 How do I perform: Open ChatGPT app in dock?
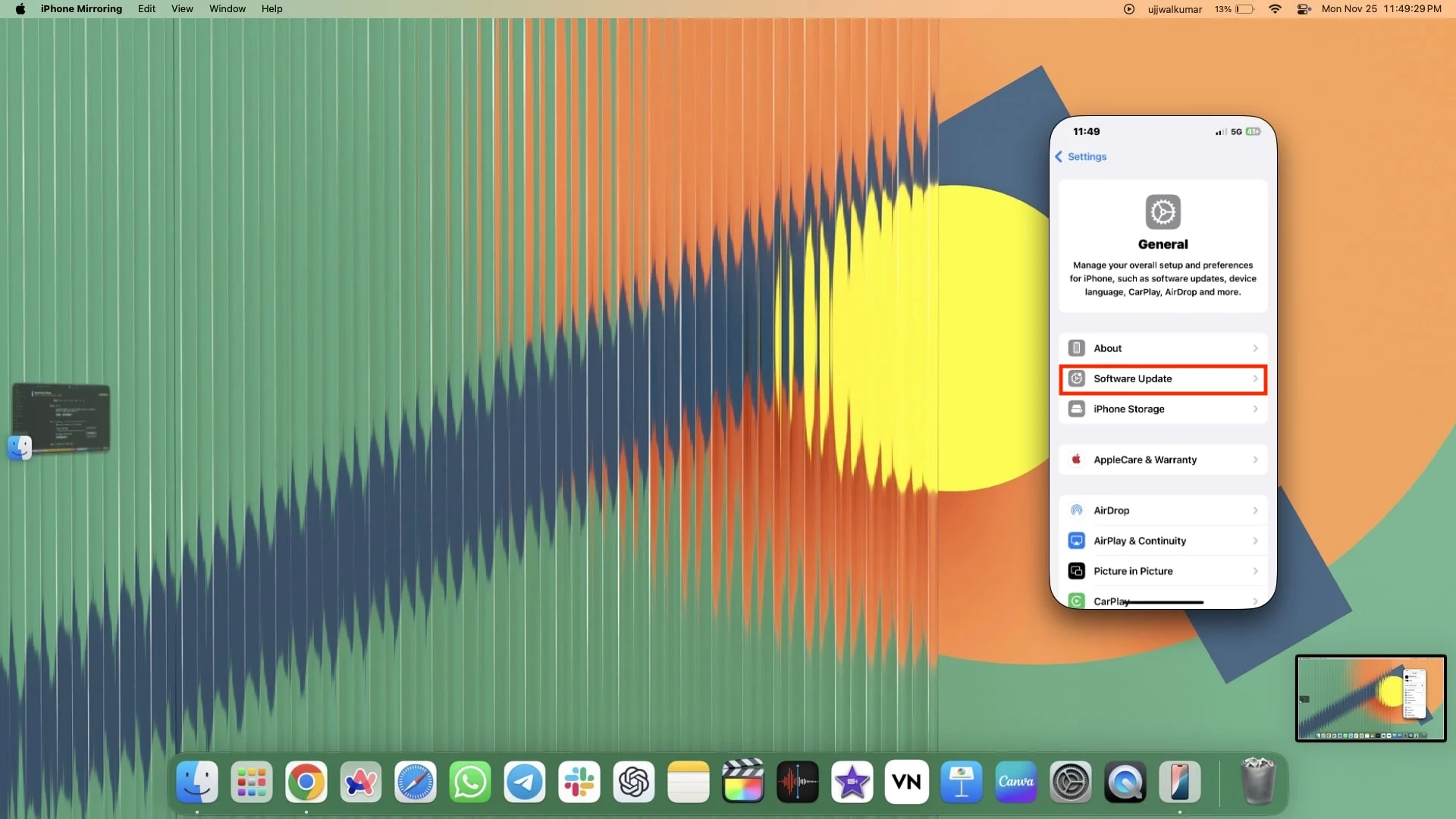tap(633, 782)
